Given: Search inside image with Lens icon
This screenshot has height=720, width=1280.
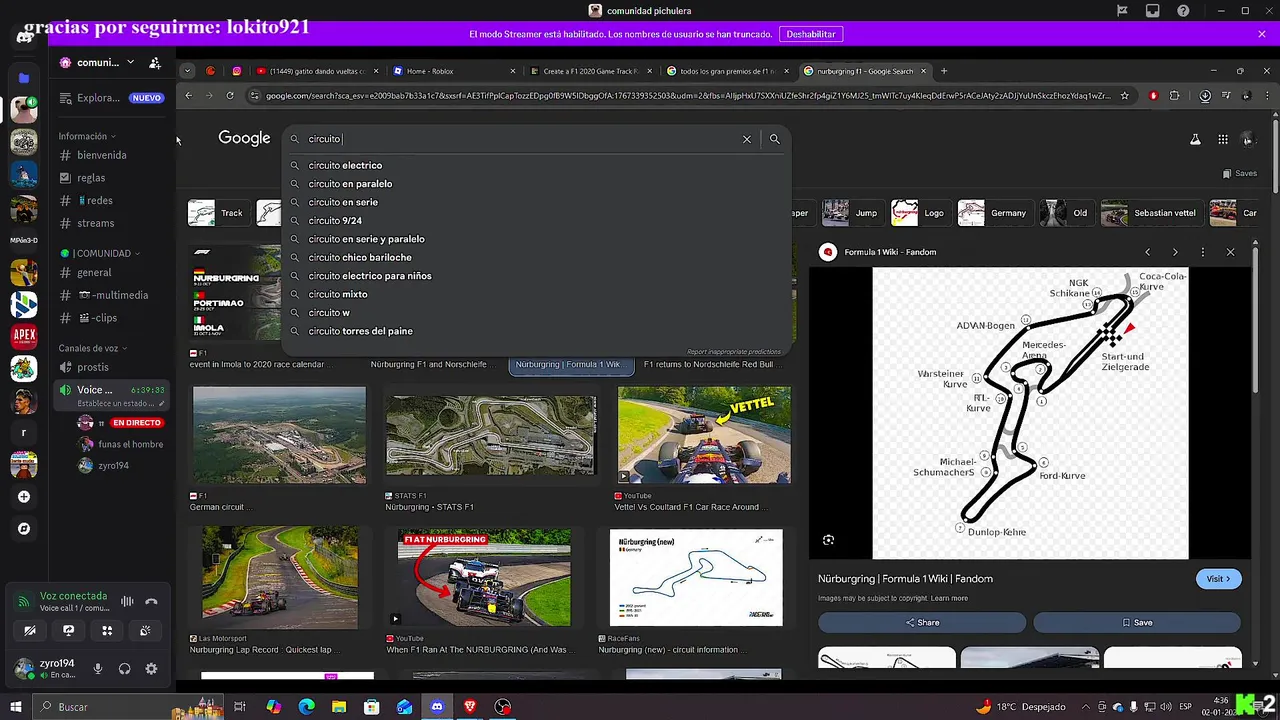Looking at the screenshot, I should coord(828,540).
